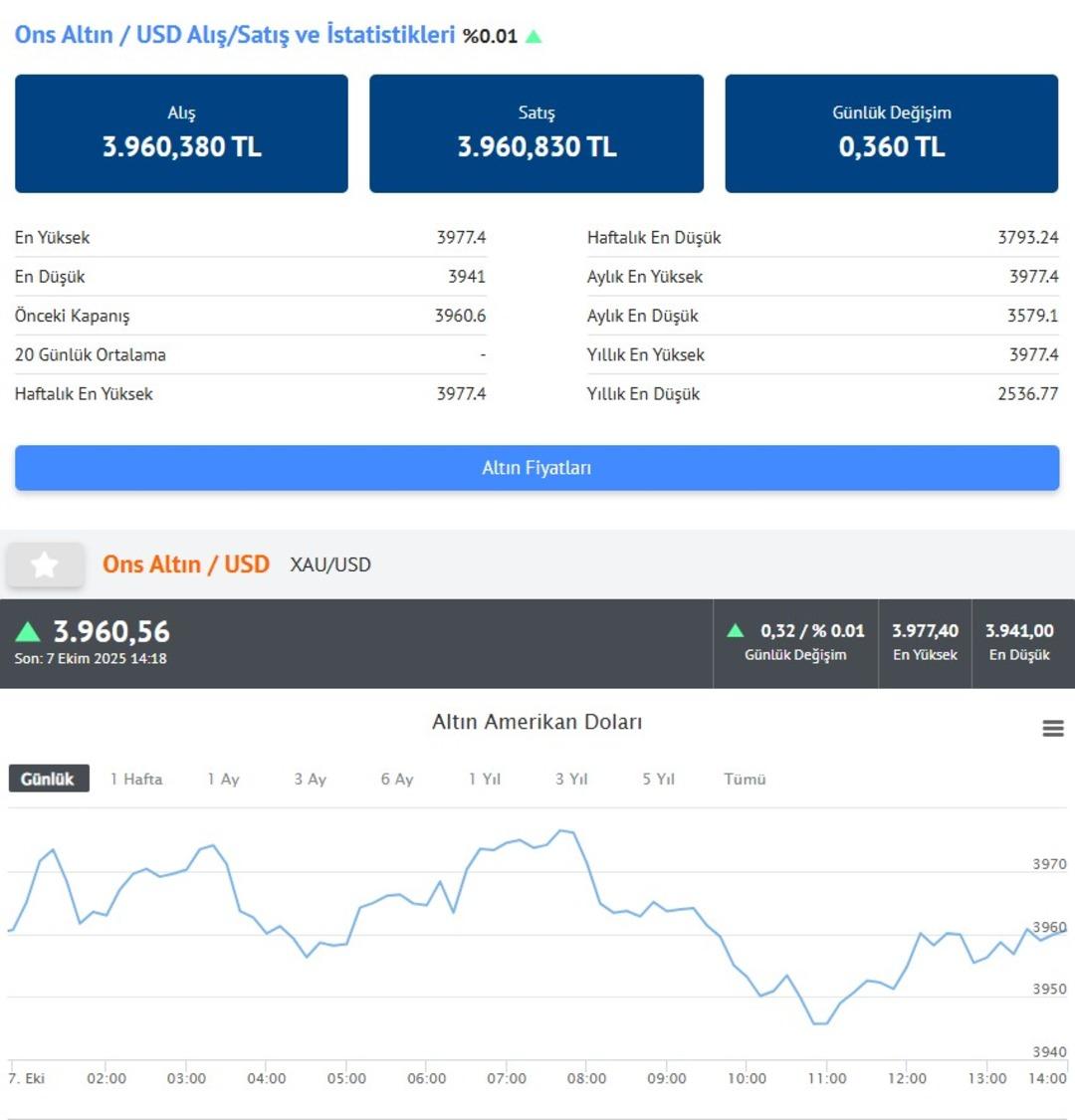Click the Günlük Değişim card
1075x1120 pixels.
coord(891,133)
